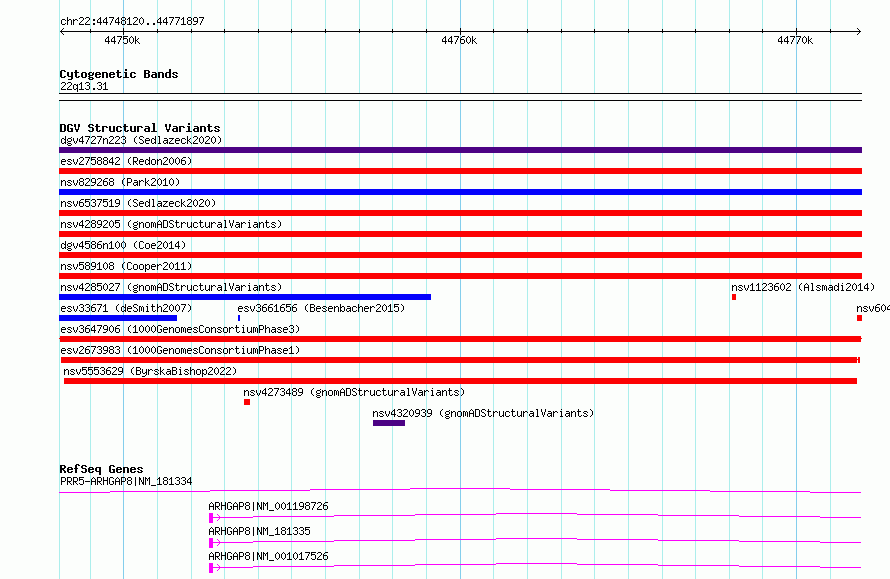
Task: Click the nsv6537519 (Sedlazeck2020) label
Action: point(138,203)
